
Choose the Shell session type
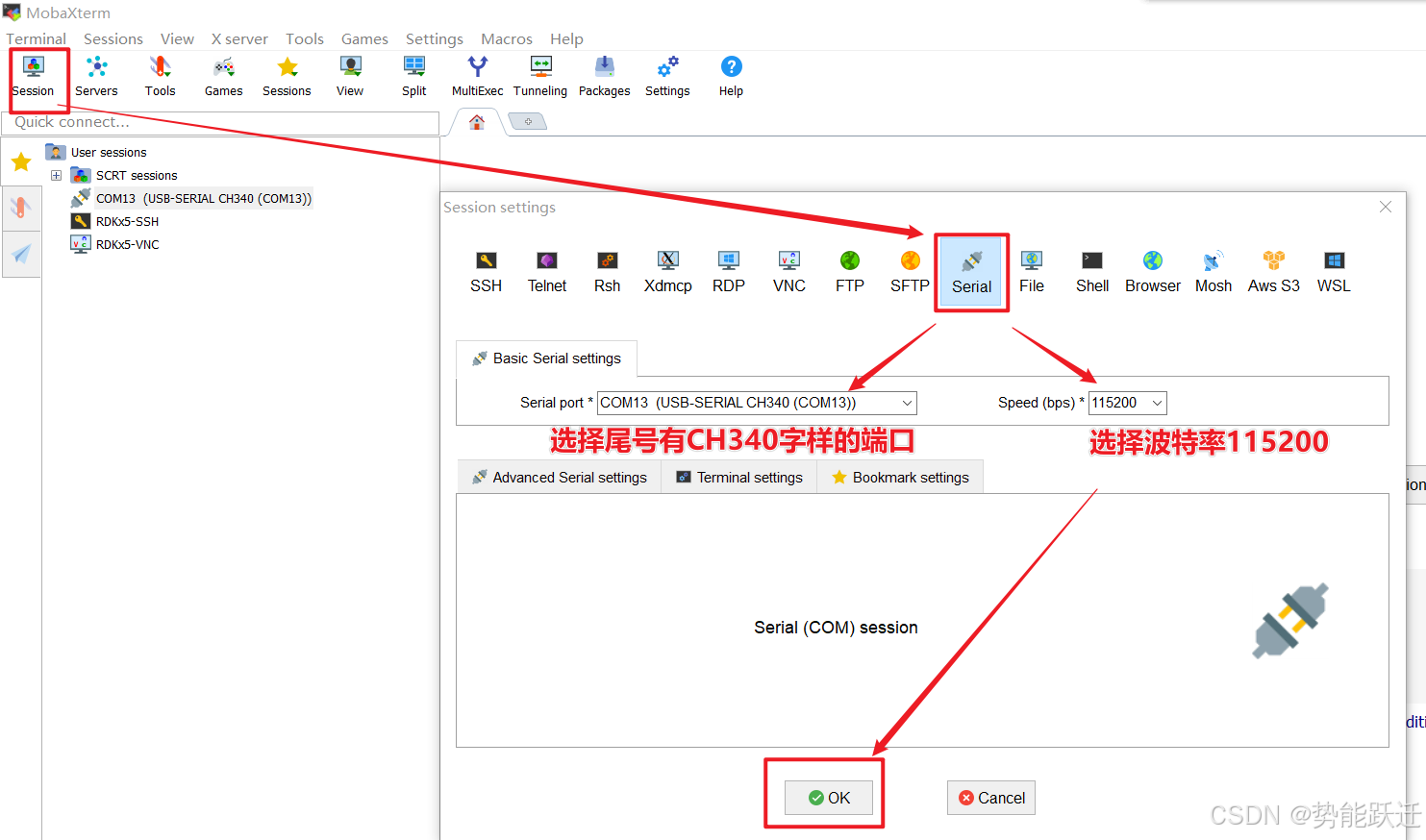click(x=1092, y=272)
